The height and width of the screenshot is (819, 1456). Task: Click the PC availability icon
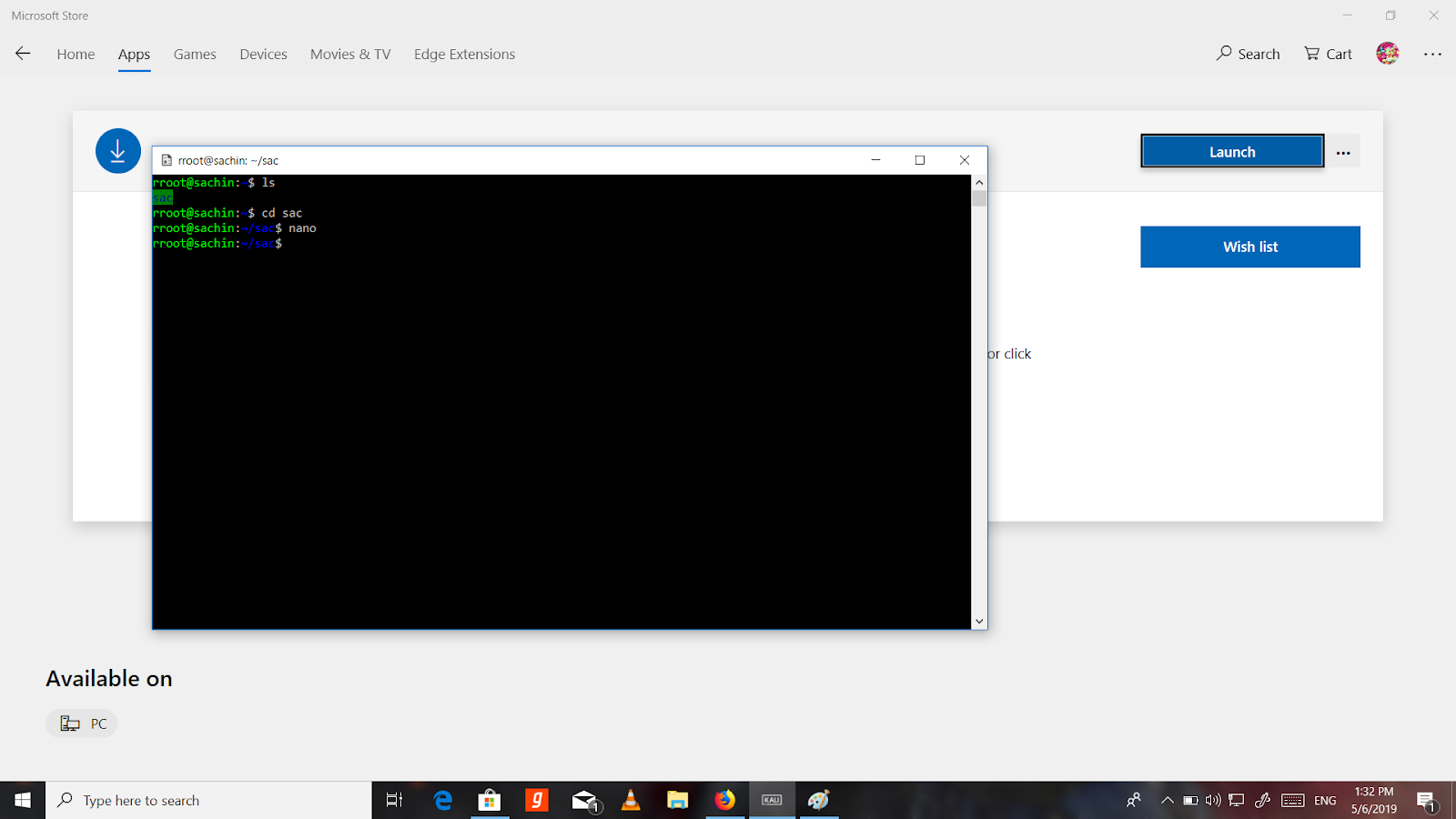pyautogui.click(x=69, y=723)
